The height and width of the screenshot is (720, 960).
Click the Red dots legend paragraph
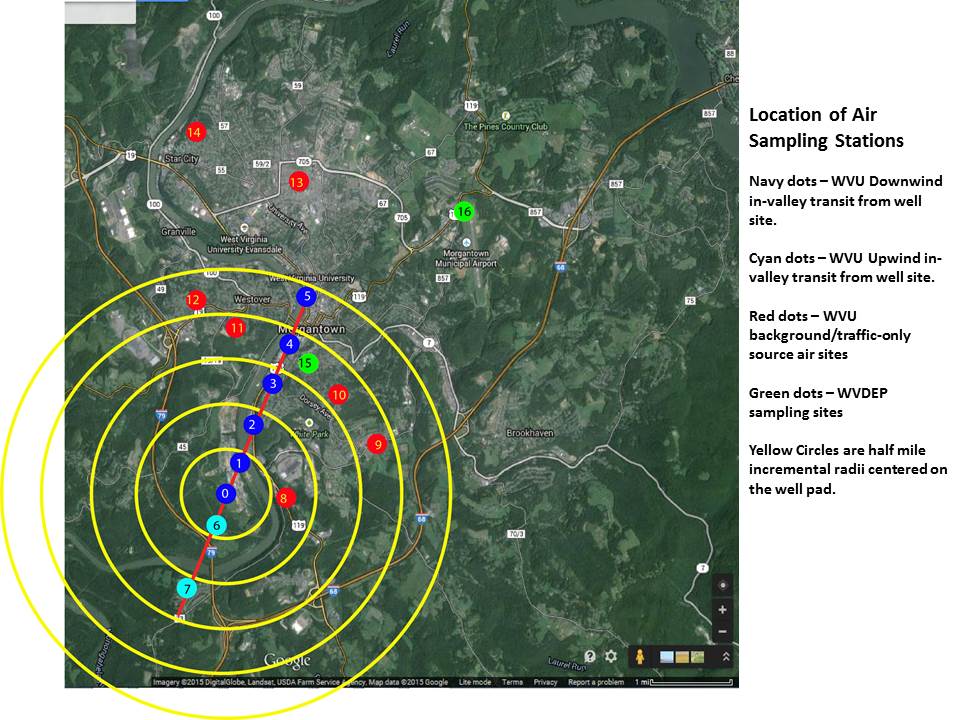click(x=830, y=335)
